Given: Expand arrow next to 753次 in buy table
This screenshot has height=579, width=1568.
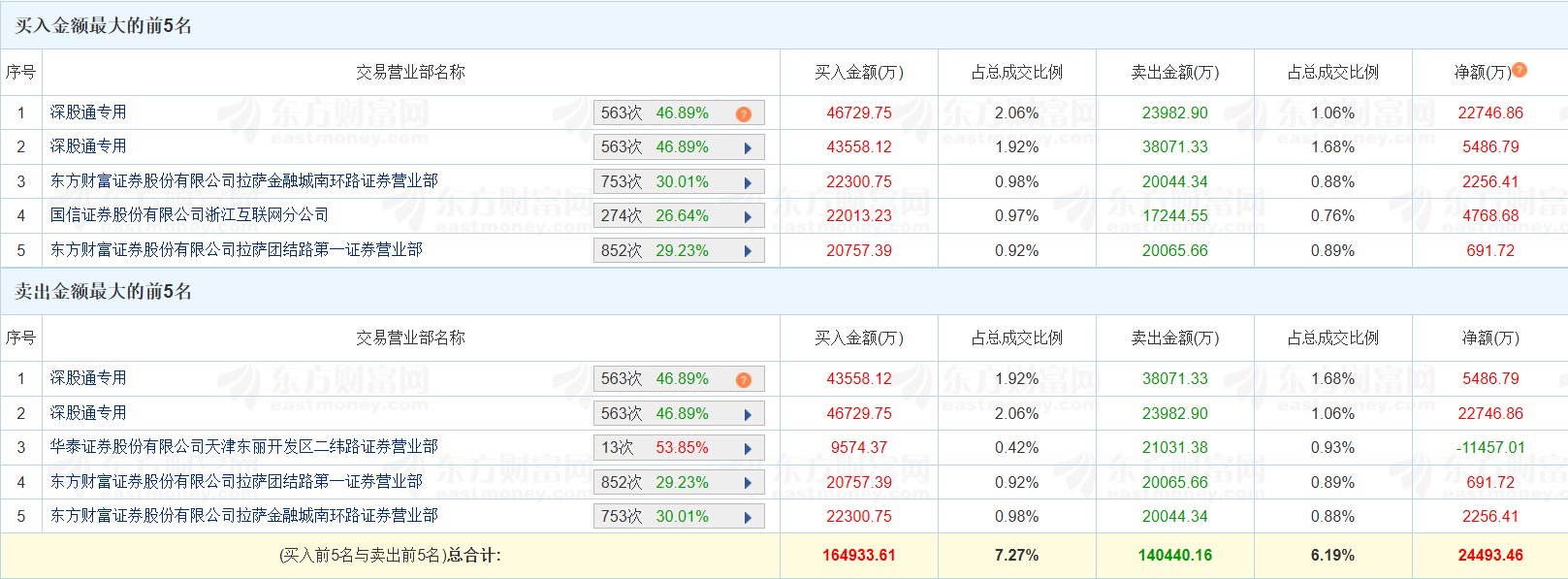Looking at the screenshot, I should click(748, 182).
